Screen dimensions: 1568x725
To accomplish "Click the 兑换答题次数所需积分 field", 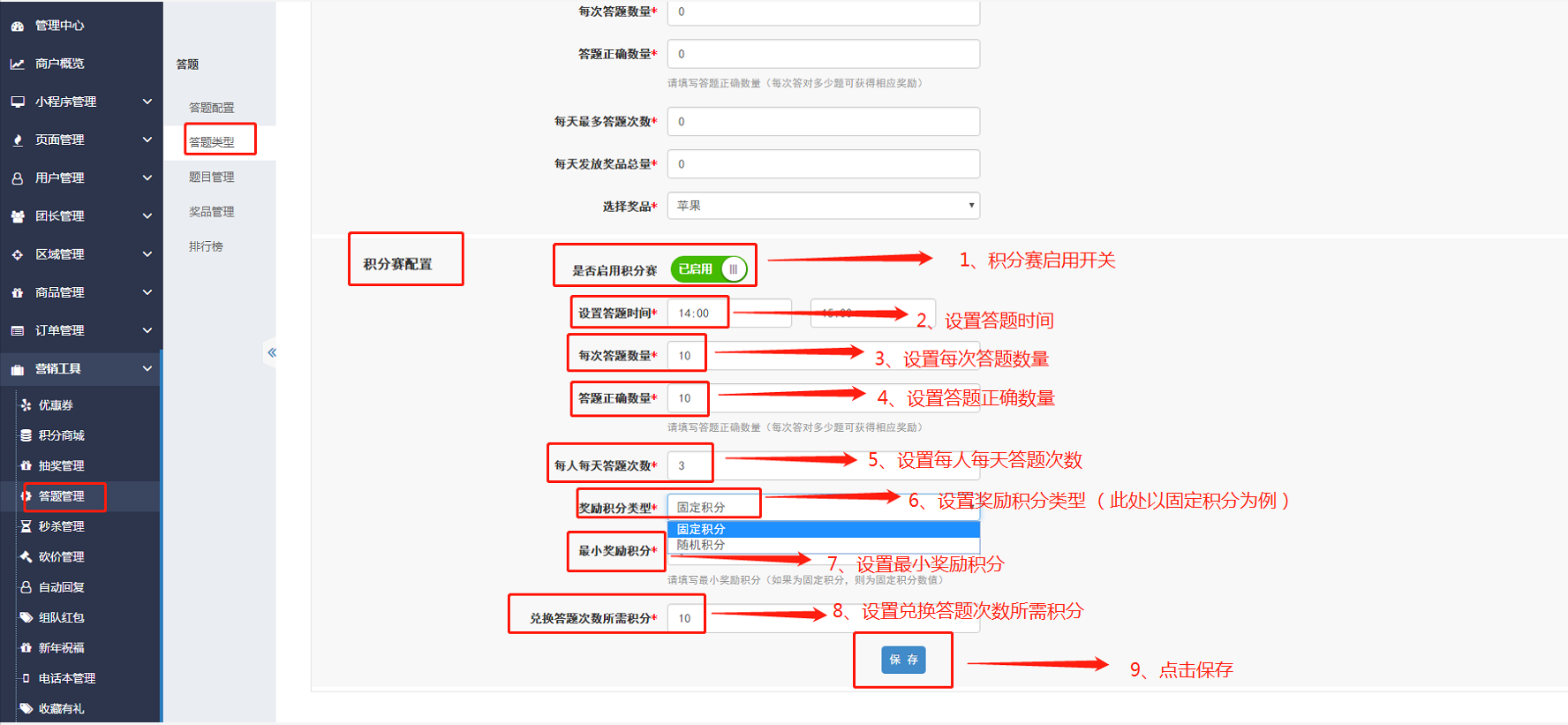I will 824,618.
